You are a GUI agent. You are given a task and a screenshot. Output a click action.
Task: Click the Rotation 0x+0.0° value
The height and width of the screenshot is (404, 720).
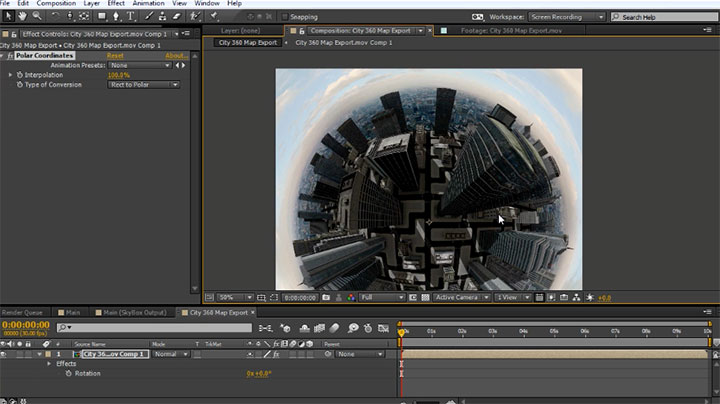(259, 373)
